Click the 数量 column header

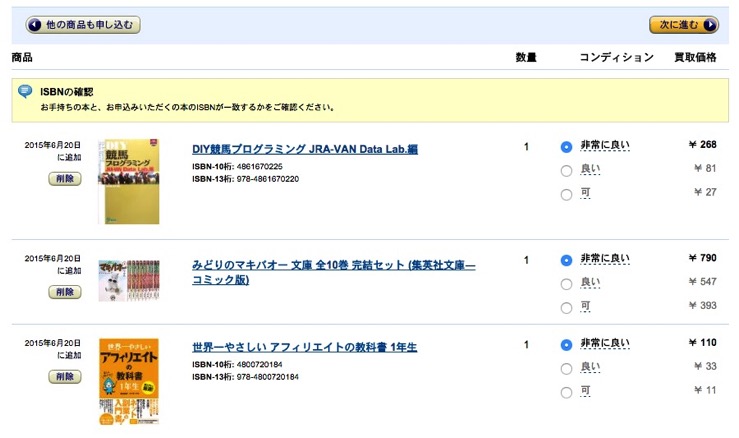click(526, 58)
